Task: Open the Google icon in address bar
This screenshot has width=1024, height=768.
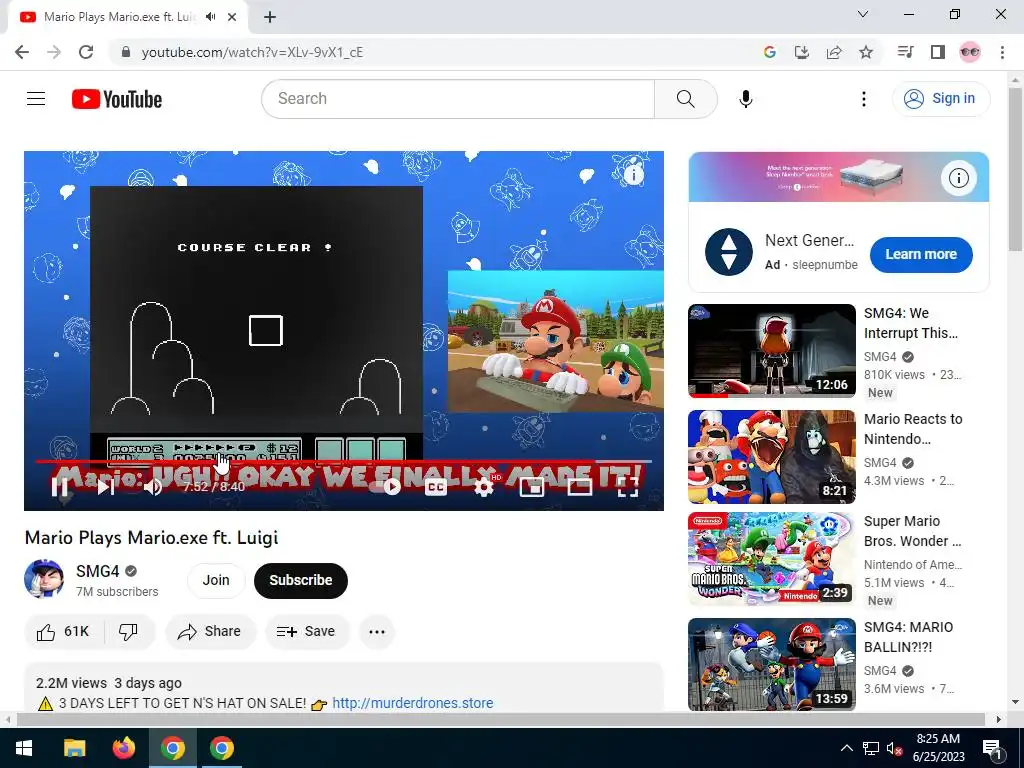Action: pos(769,52)
